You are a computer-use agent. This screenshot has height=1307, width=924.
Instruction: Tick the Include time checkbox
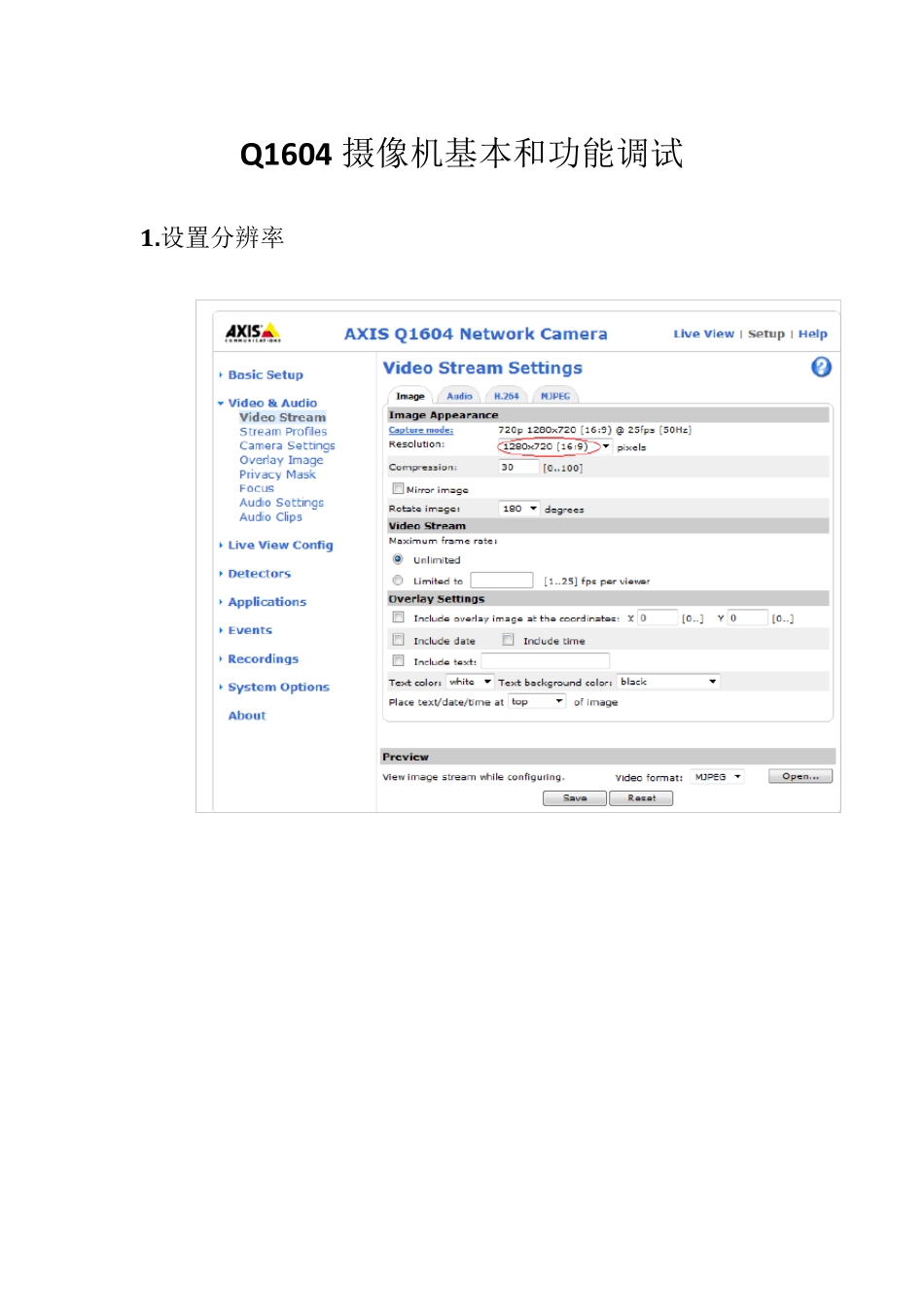tap(508, 640)
